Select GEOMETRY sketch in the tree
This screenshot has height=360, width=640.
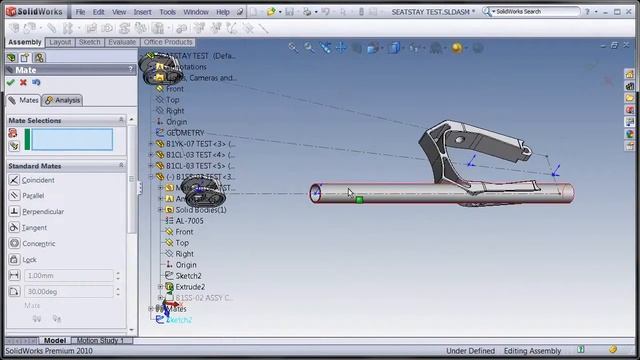[x=185, y=133]
